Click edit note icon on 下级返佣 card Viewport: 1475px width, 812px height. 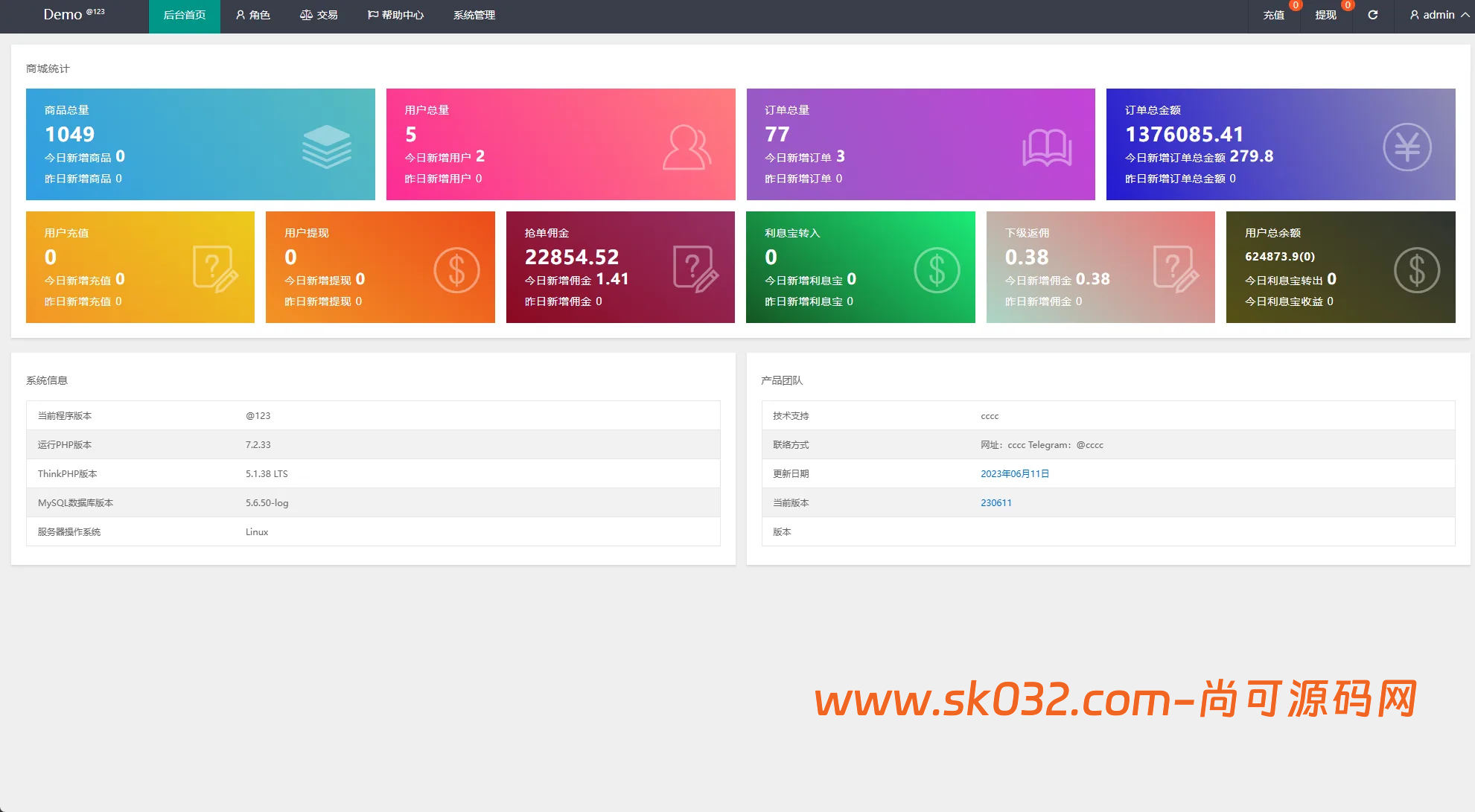click(1176, 269)
